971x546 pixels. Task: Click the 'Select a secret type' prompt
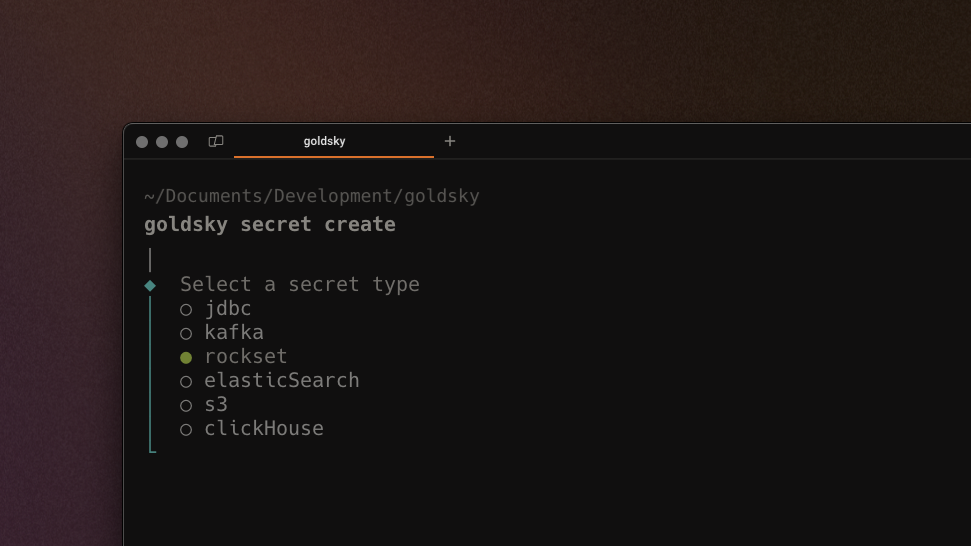(300, 284)
